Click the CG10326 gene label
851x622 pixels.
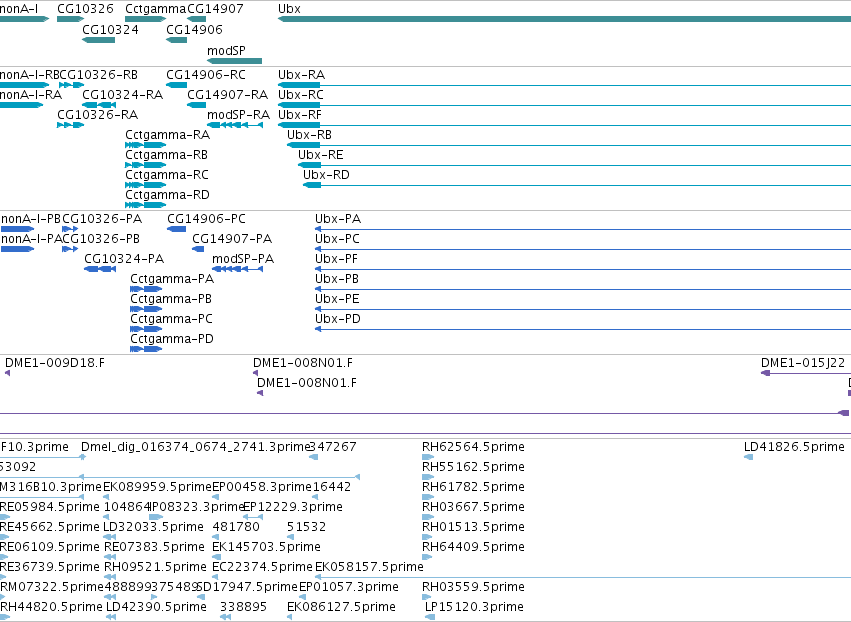coord(85,9)
